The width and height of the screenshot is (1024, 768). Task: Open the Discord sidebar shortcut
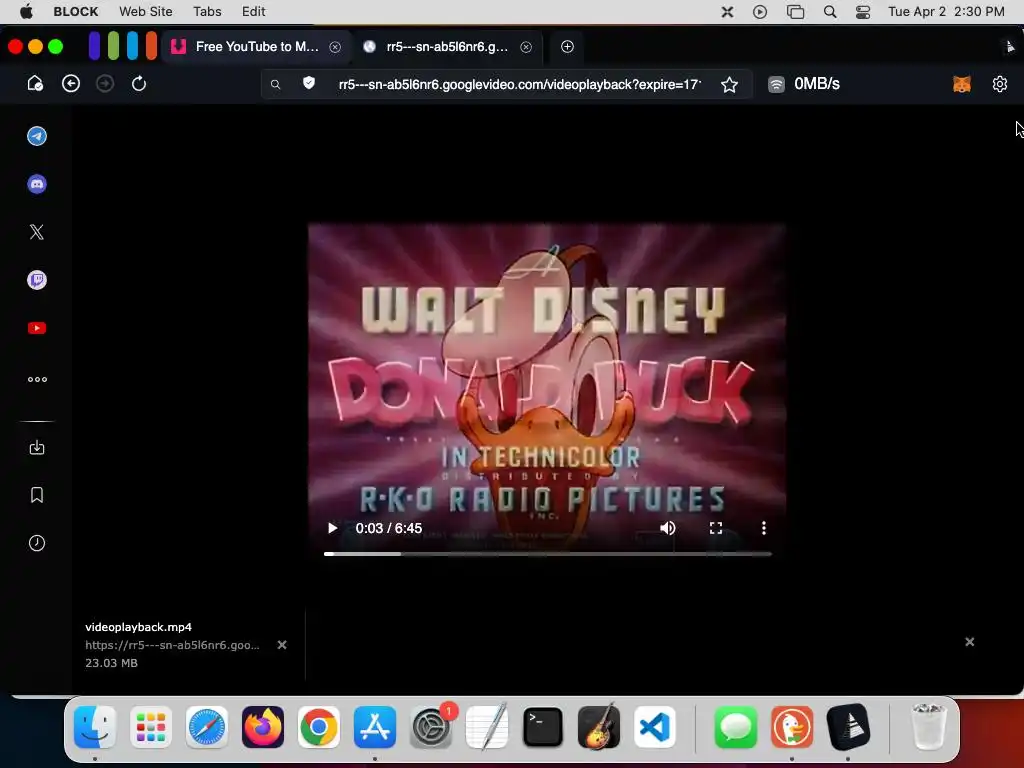pyautogui.click(x=37, y=184)
